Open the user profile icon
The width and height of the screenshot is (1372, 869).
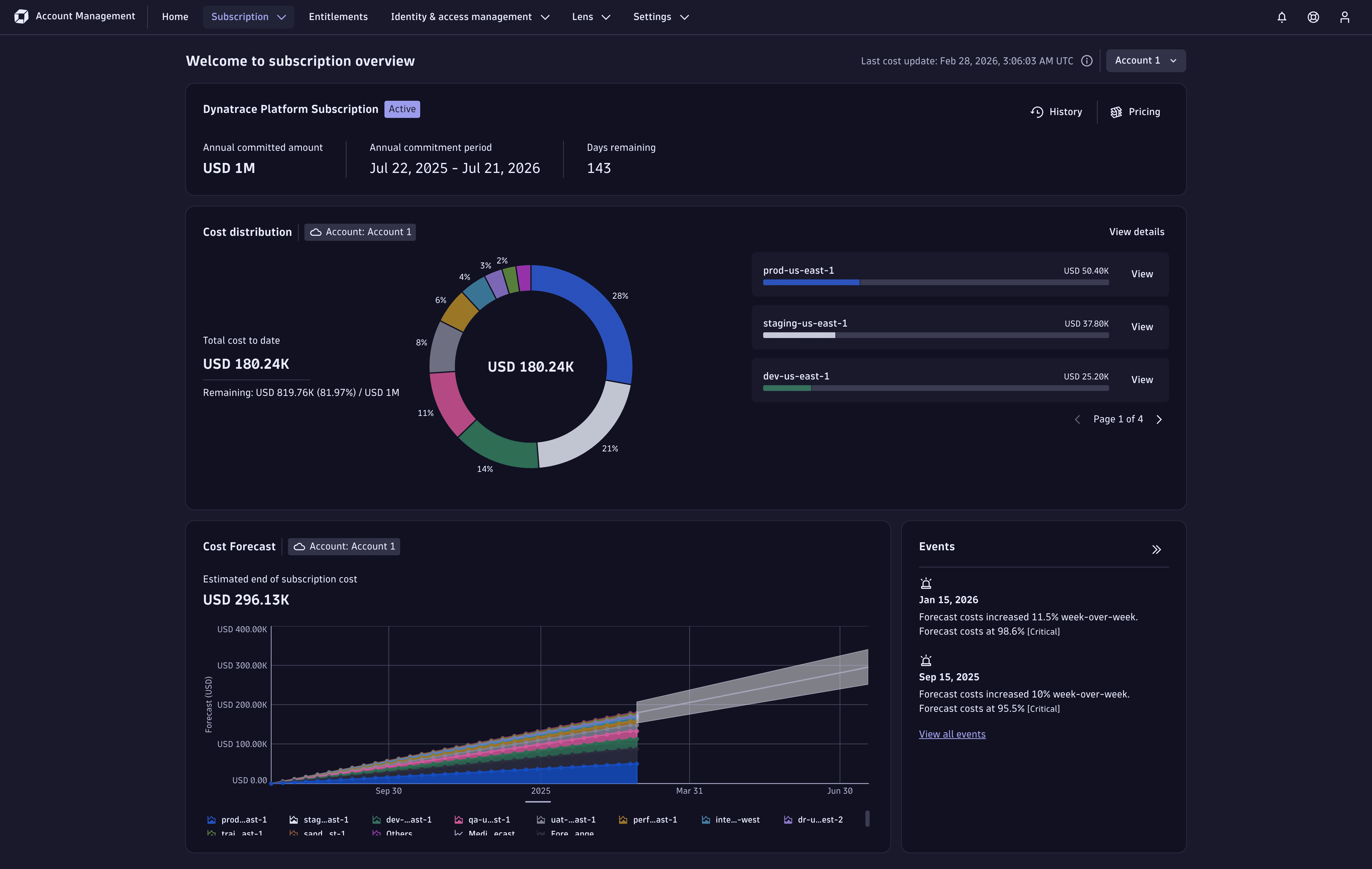1345,16
